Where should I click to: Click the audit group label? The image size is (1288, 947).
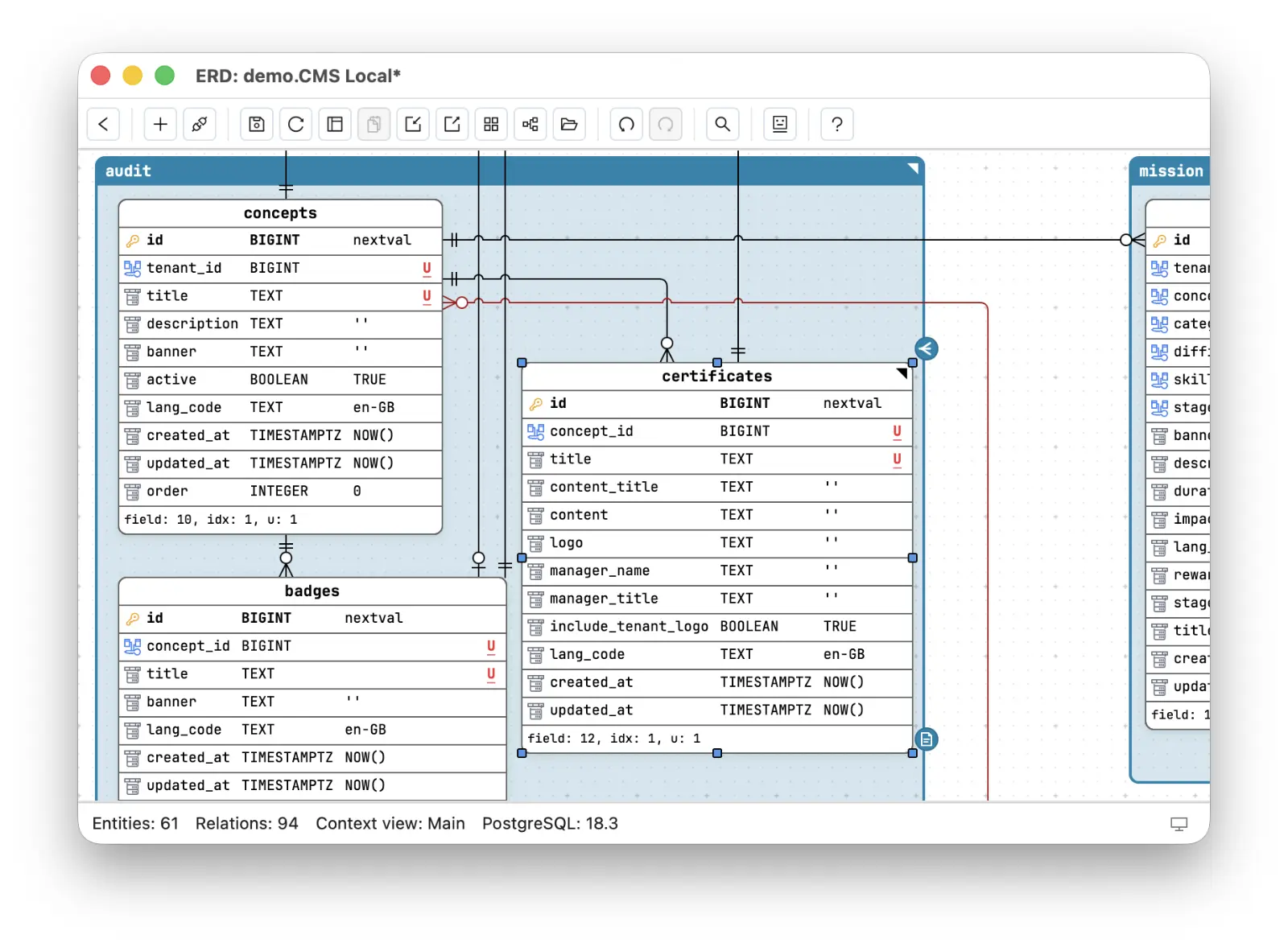click(x=128, y=171)
